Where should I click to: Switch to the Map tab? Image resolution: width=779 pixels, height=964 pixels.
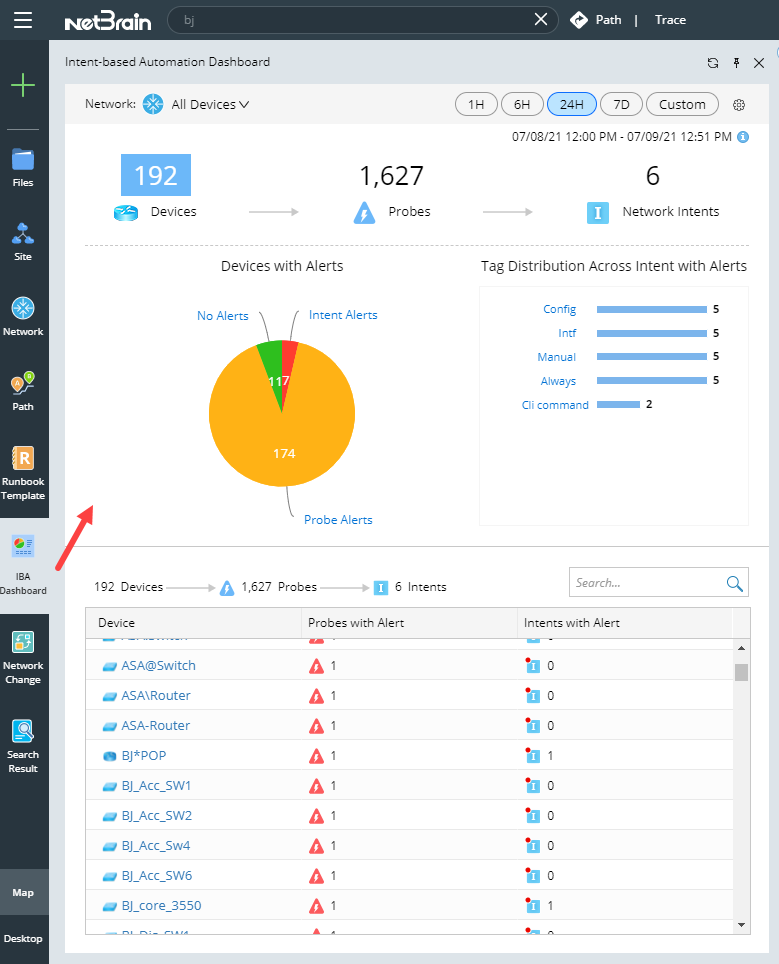(x=23, y=892)
